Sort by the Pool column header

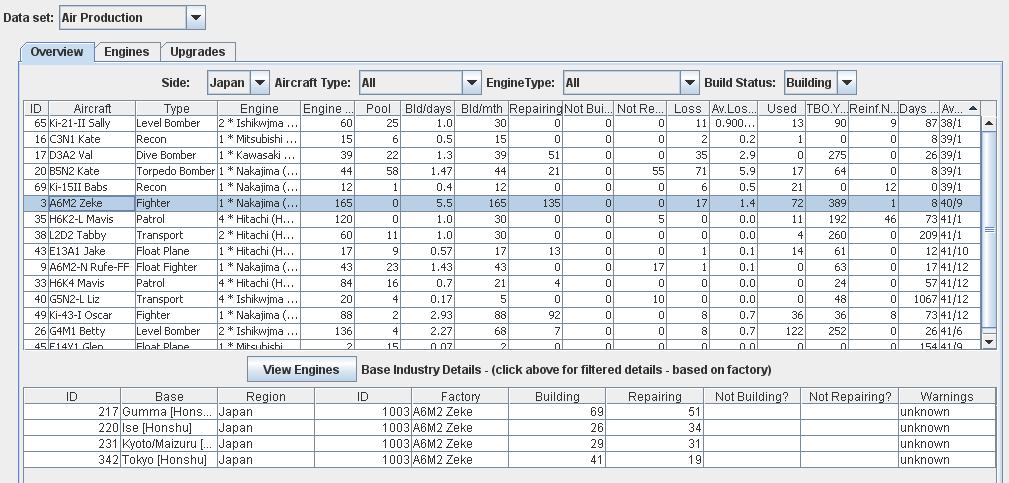coord(378,108)
